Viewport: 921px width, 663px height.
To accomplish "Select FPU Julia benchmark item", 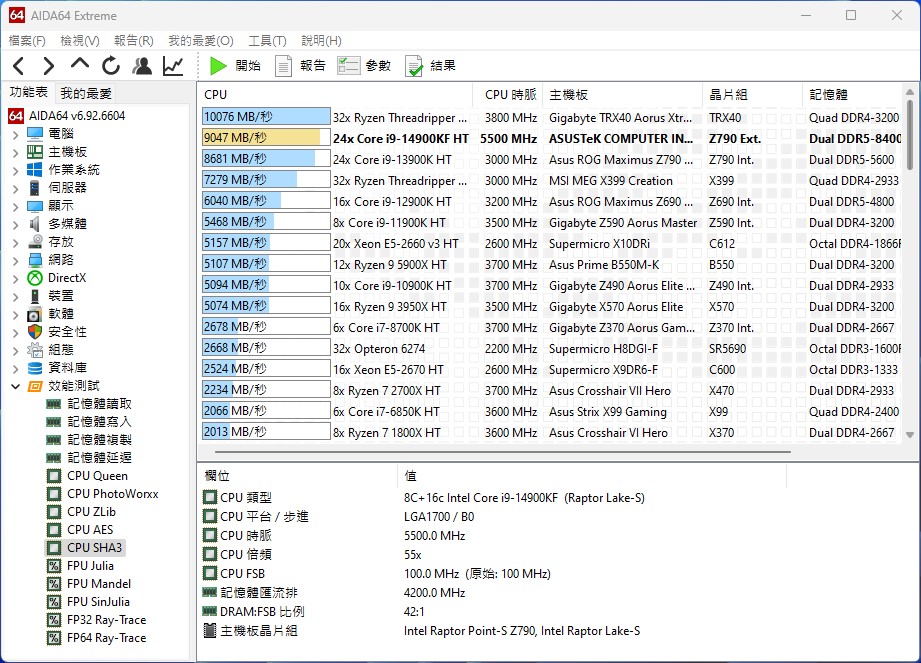I will tap(90, 566).
